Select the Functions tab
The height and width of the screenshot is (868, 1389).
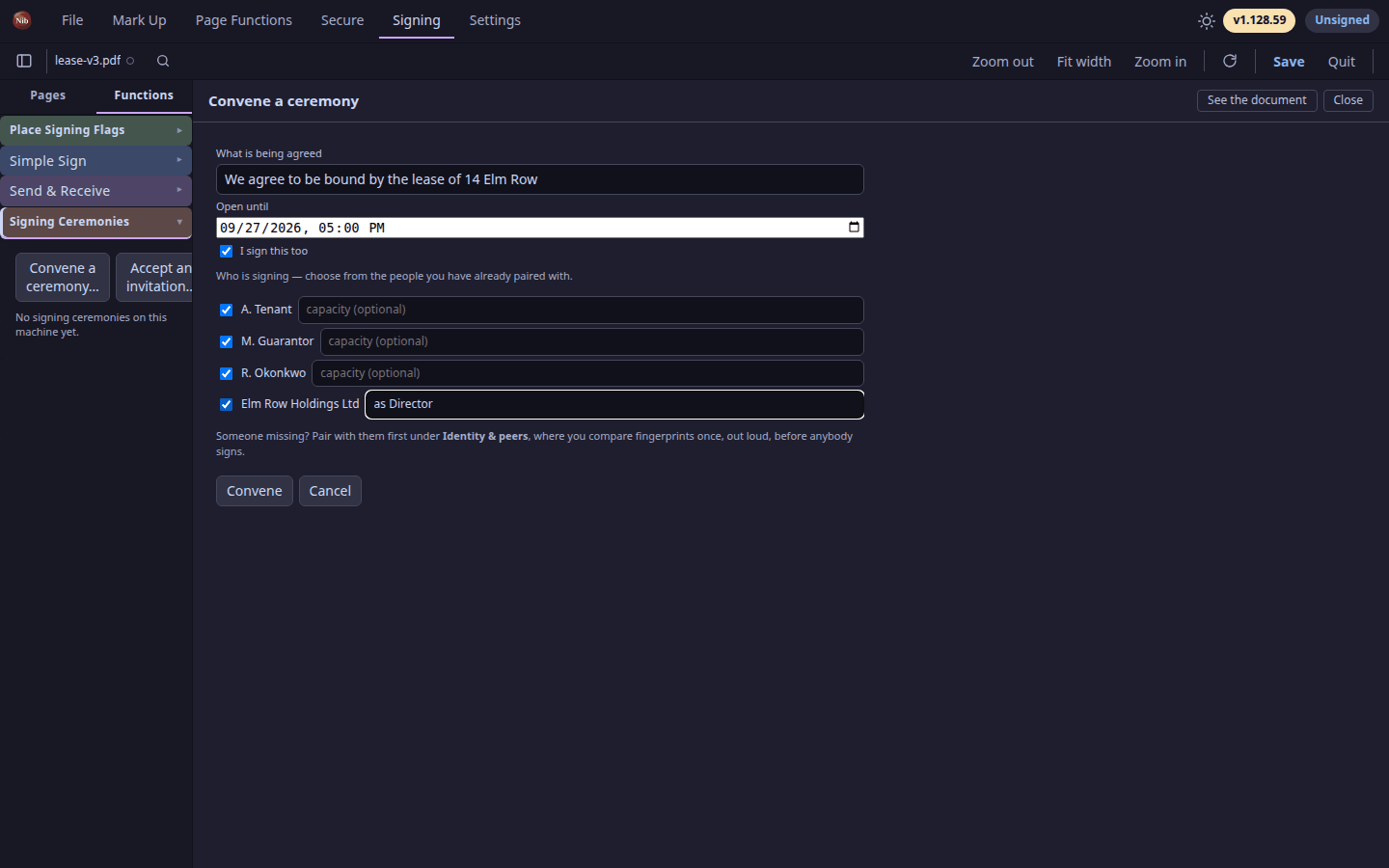(144, 95)
